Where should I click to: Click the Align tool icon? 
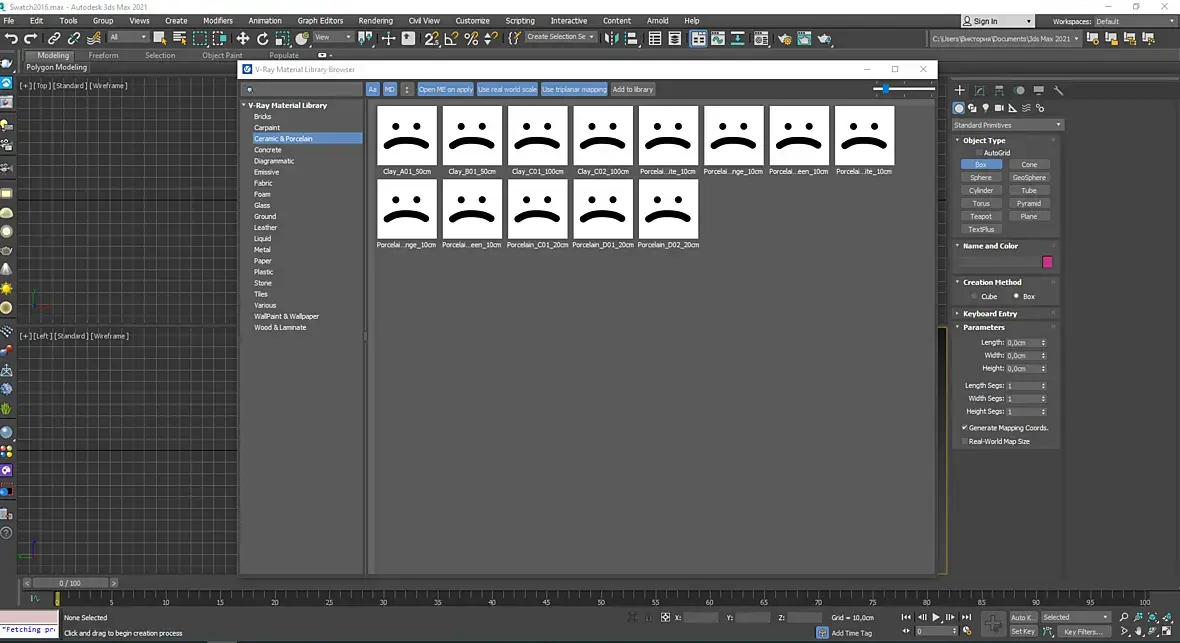[631, 38]
